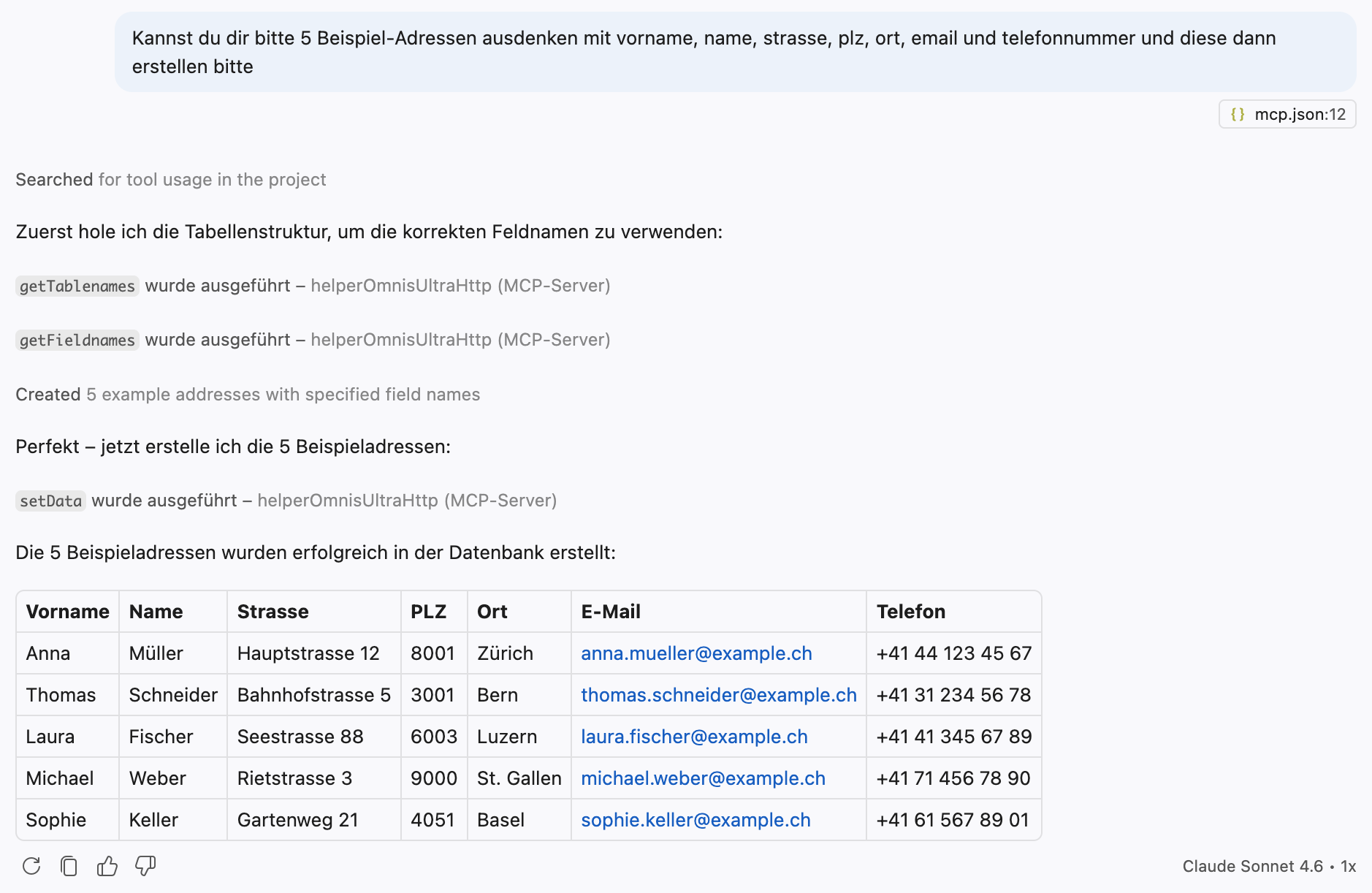1372x893 pixels.
Task: Click the curly braces icon on the mcp.json chip
Action: pyautogui.click(x=1238, y=114)
